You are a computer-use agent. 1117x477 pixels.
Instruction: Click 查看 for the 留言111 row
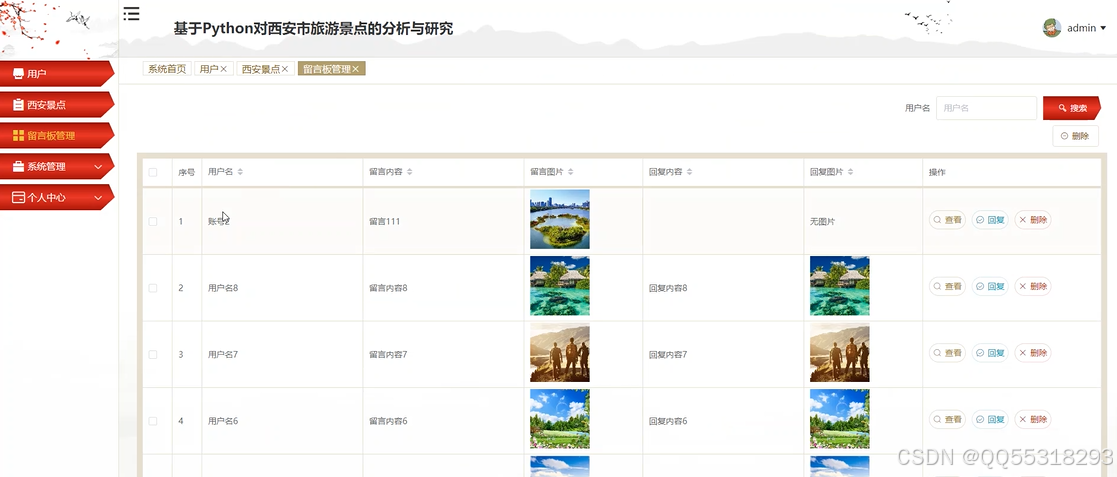click(x=947, y=220)
